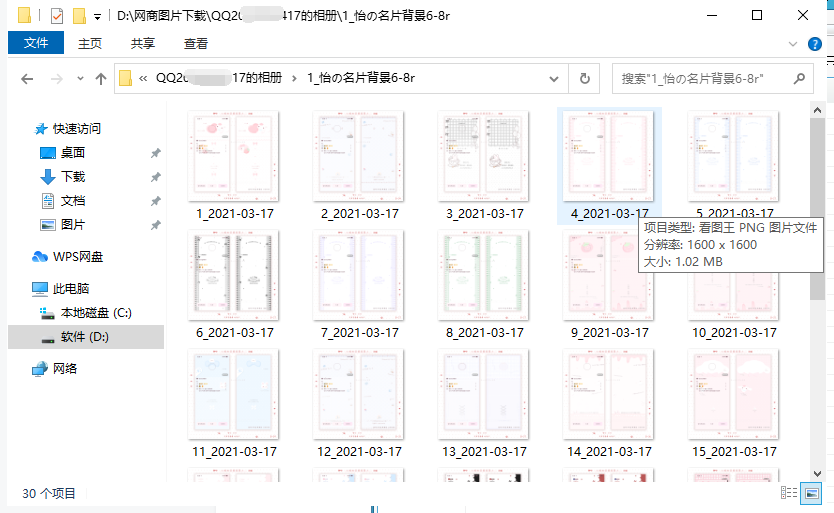
Task: Switch to large thumbnails view icon
Action: [x=812, y=493]
